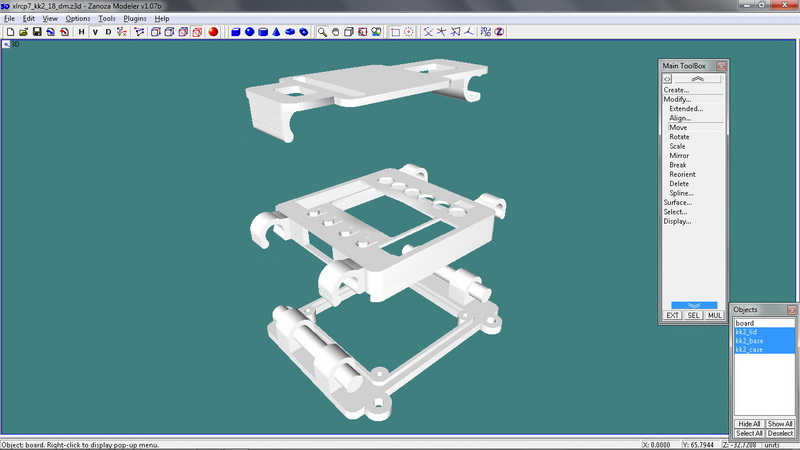Activate the magnifier zoom tool
Viewport: 800px width, 450px height.
tap(322, 32)
